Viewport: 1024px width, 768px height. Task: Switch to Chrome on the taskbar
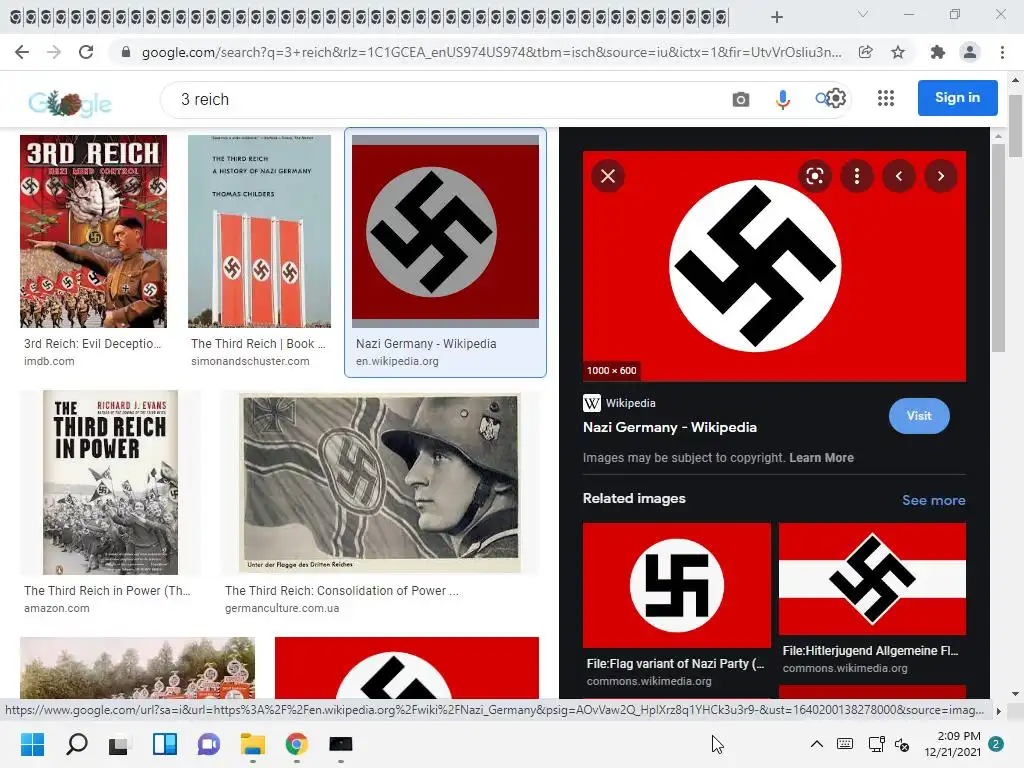(296, 744)
